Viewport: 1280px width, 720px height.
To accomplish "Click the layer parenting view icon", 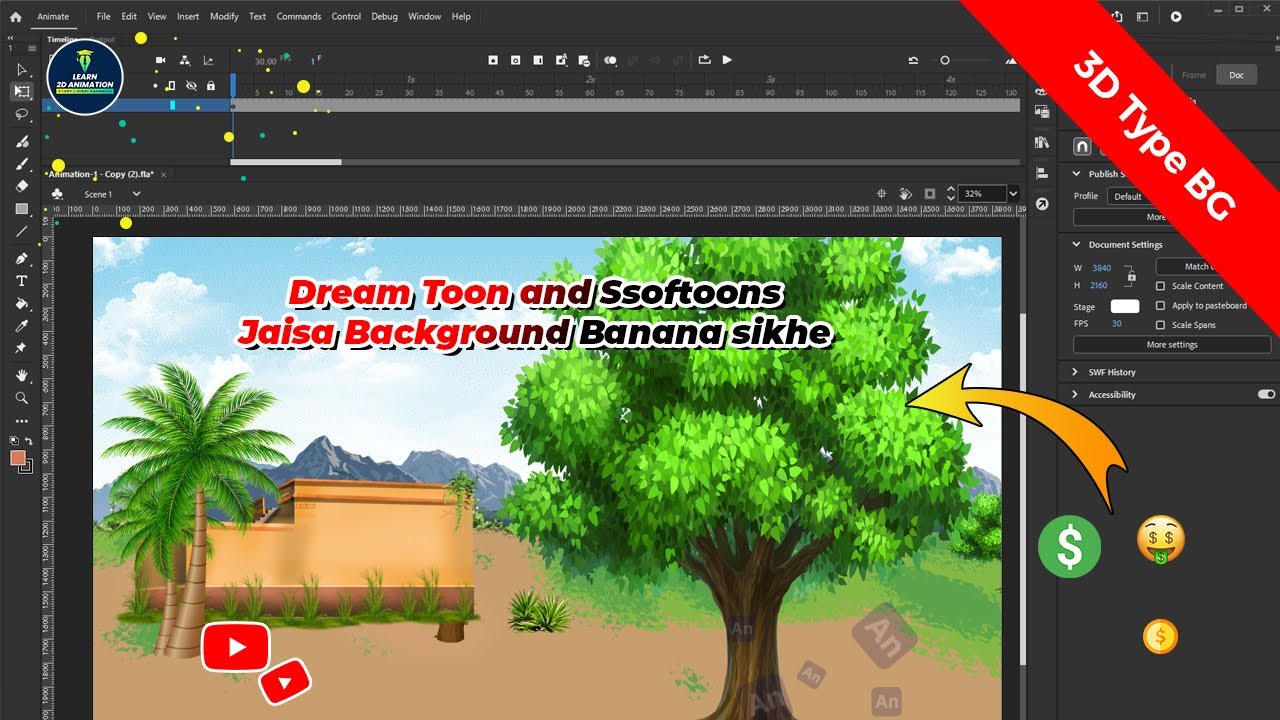I will (x=184, y=61).
